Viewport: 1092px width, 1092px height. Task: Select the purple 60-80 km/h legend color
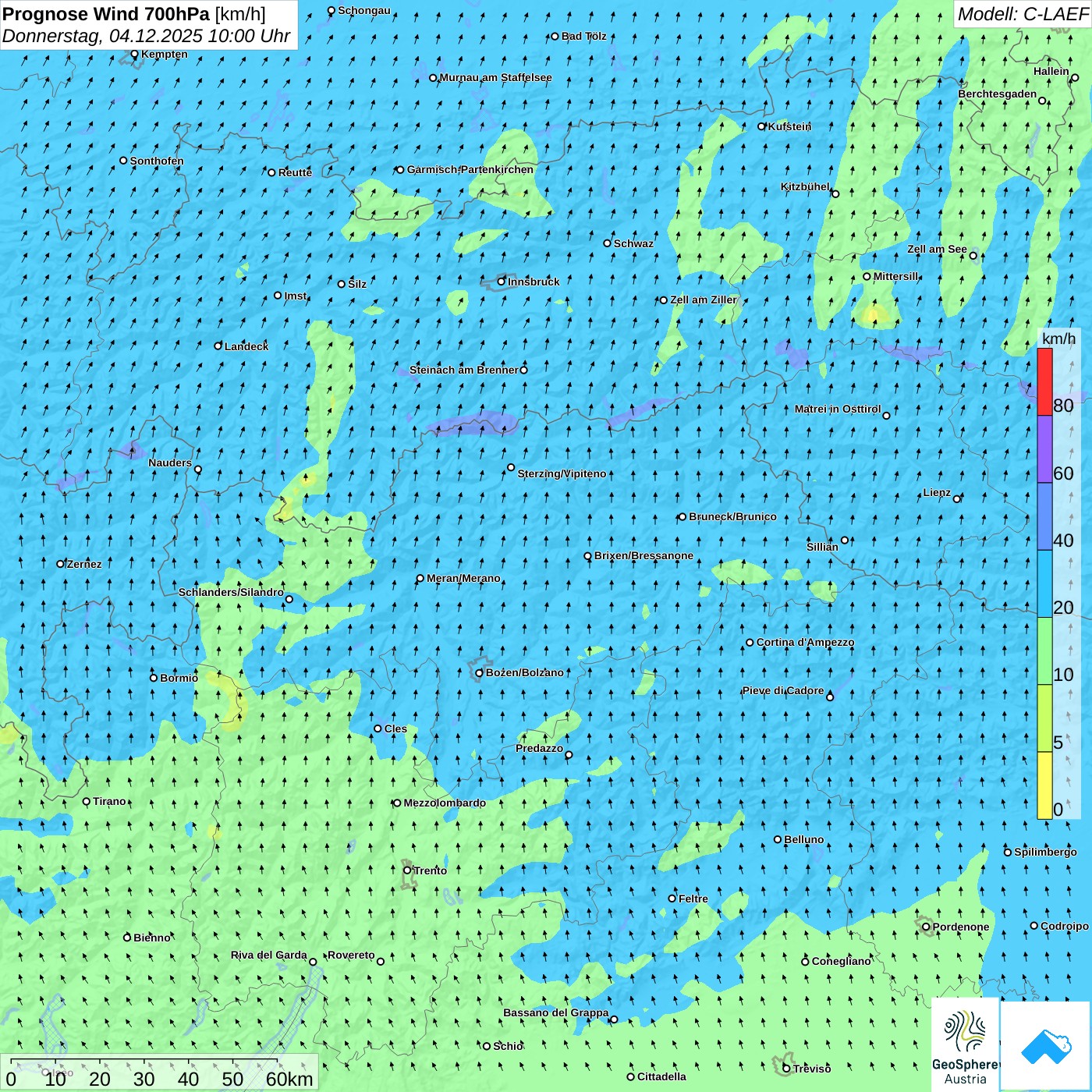pyautogui.click(x=1044, y=449)
